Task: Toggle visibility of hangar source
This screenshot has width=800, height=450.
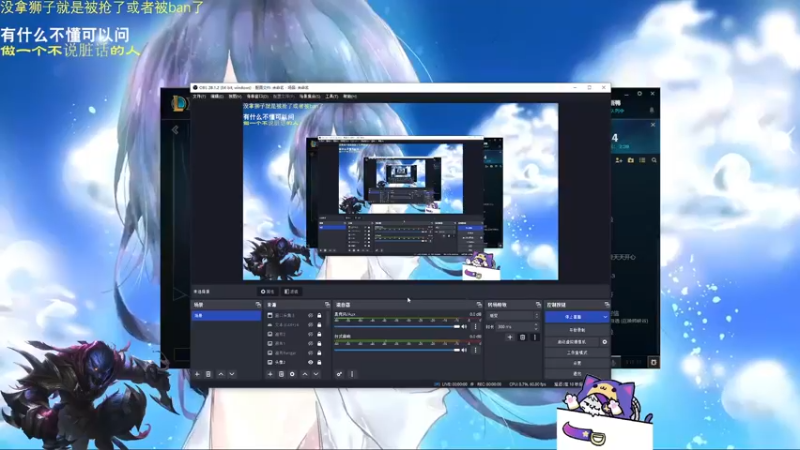Action: pos(310,353)
